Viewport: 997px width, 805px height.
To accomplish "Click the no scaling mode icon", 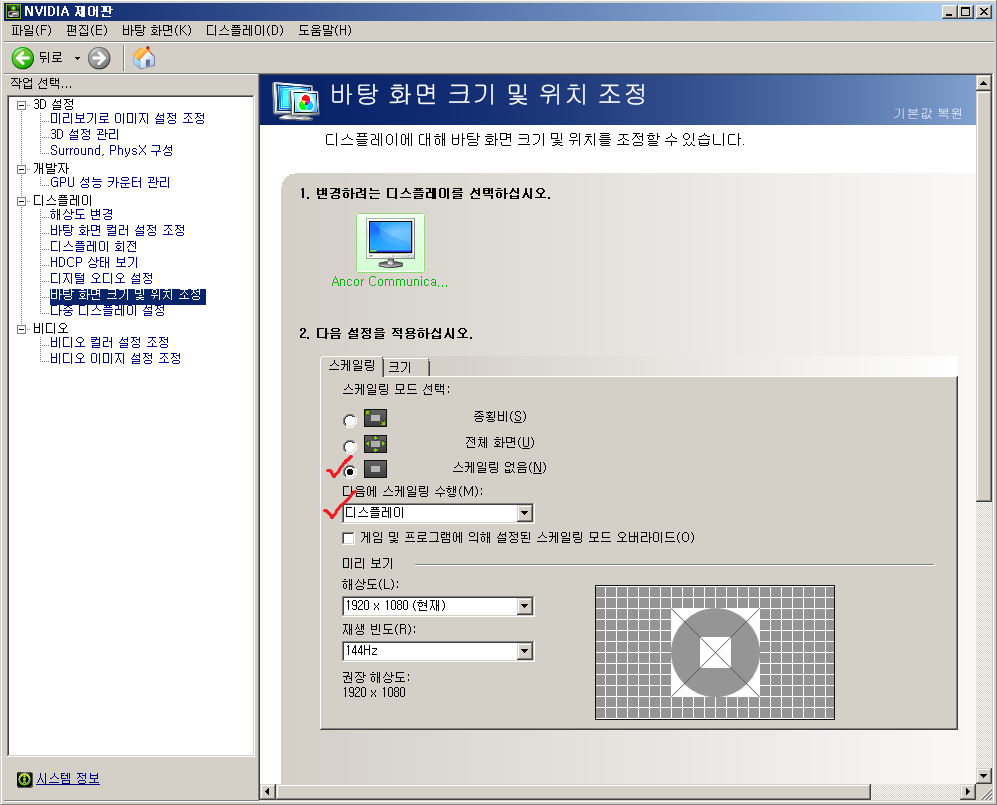I will pyautogui.click(x=375, y=469).
